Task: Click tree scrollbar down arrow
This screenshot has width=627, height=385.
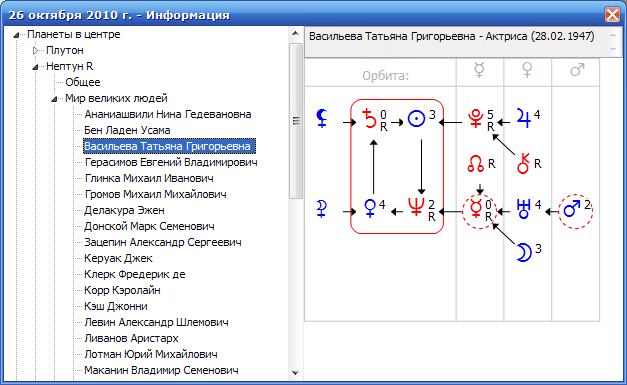Action: coord(296,373)
